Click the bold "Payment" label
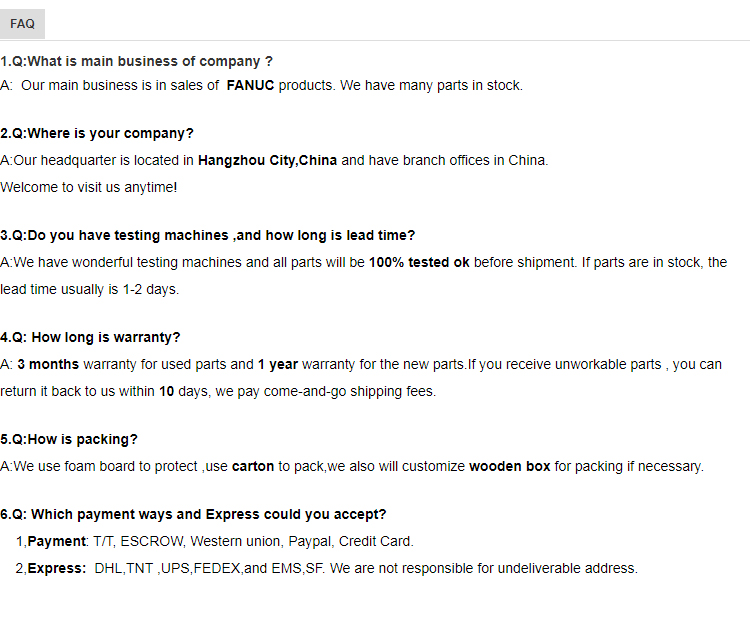Image resolution: width=750 pixels, height=625 pixels. click(x=57, y=541)
